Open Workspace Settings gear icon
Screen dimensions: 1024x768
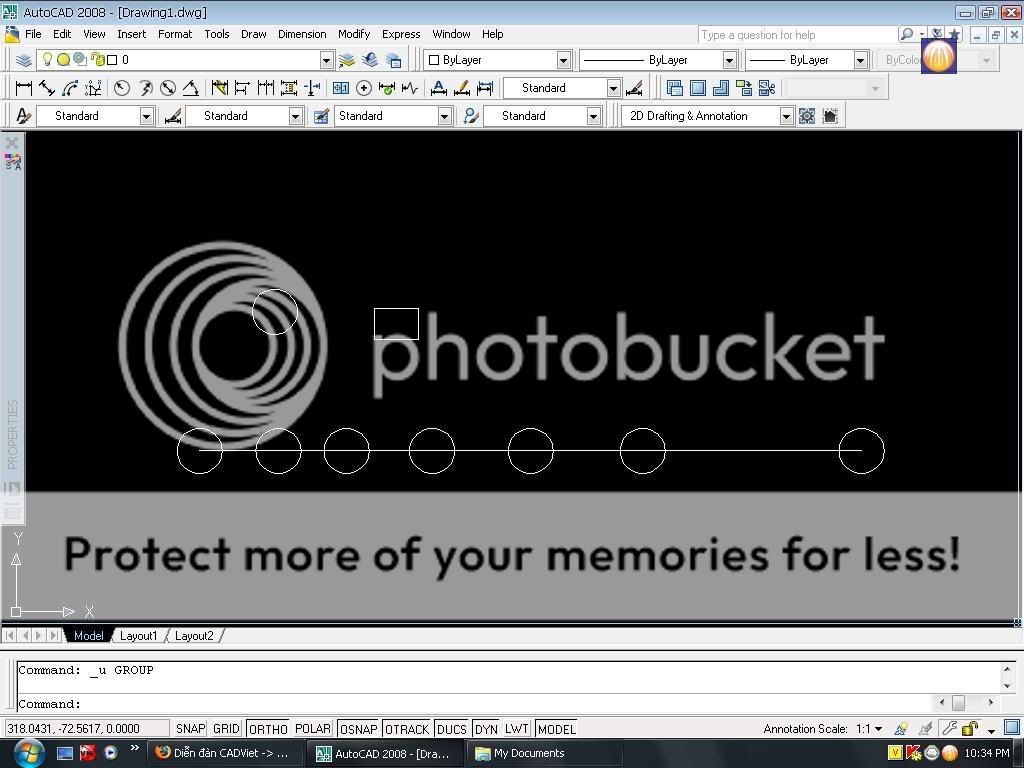pos(807,116)
